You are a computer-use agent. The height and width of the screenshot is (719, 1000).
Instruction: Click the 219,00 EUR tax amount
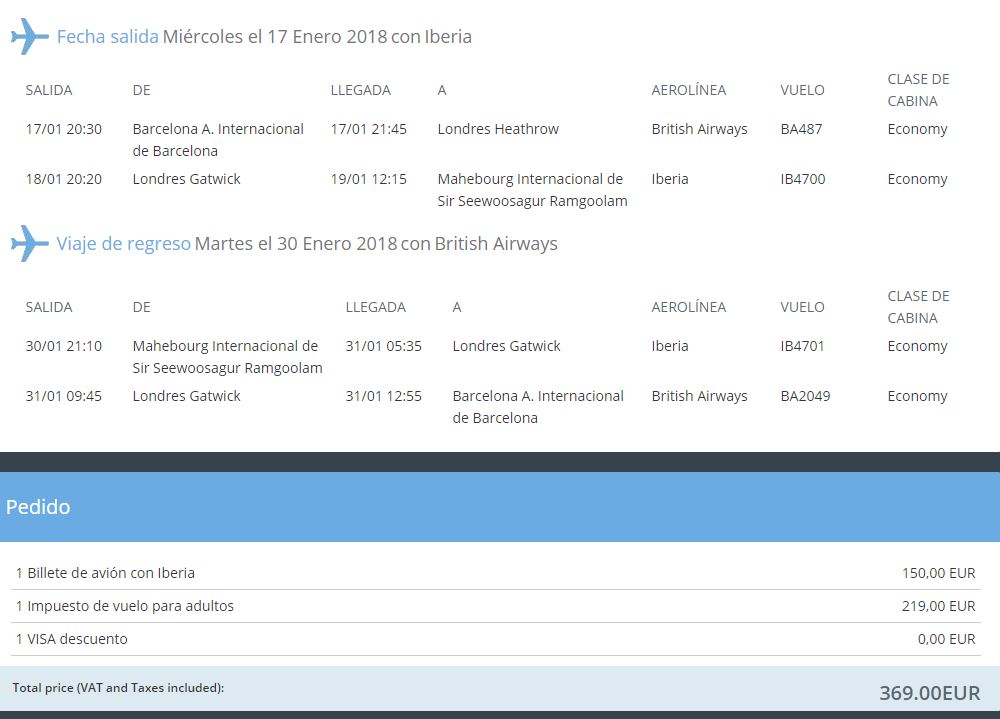pyautogui.click(x=938, y=606)
